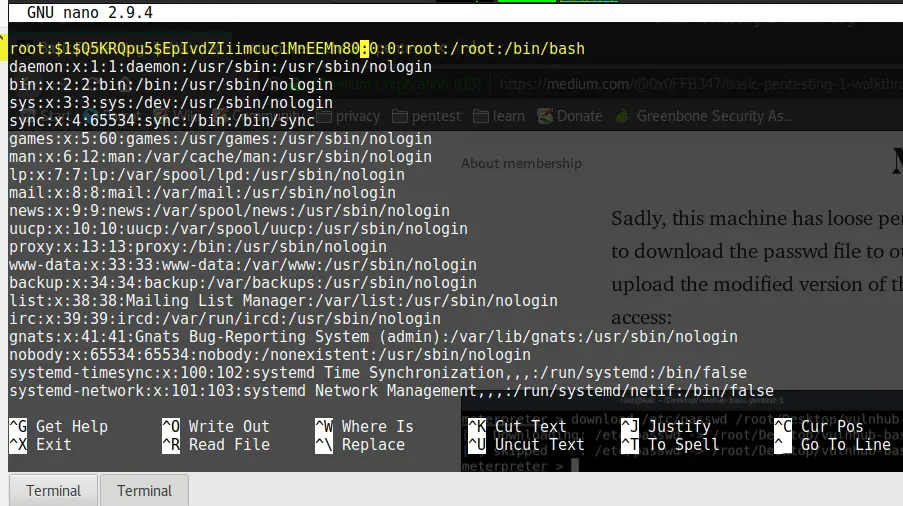
Task: Open the Donate bookmark in the browser
Action: coord(570,116)
